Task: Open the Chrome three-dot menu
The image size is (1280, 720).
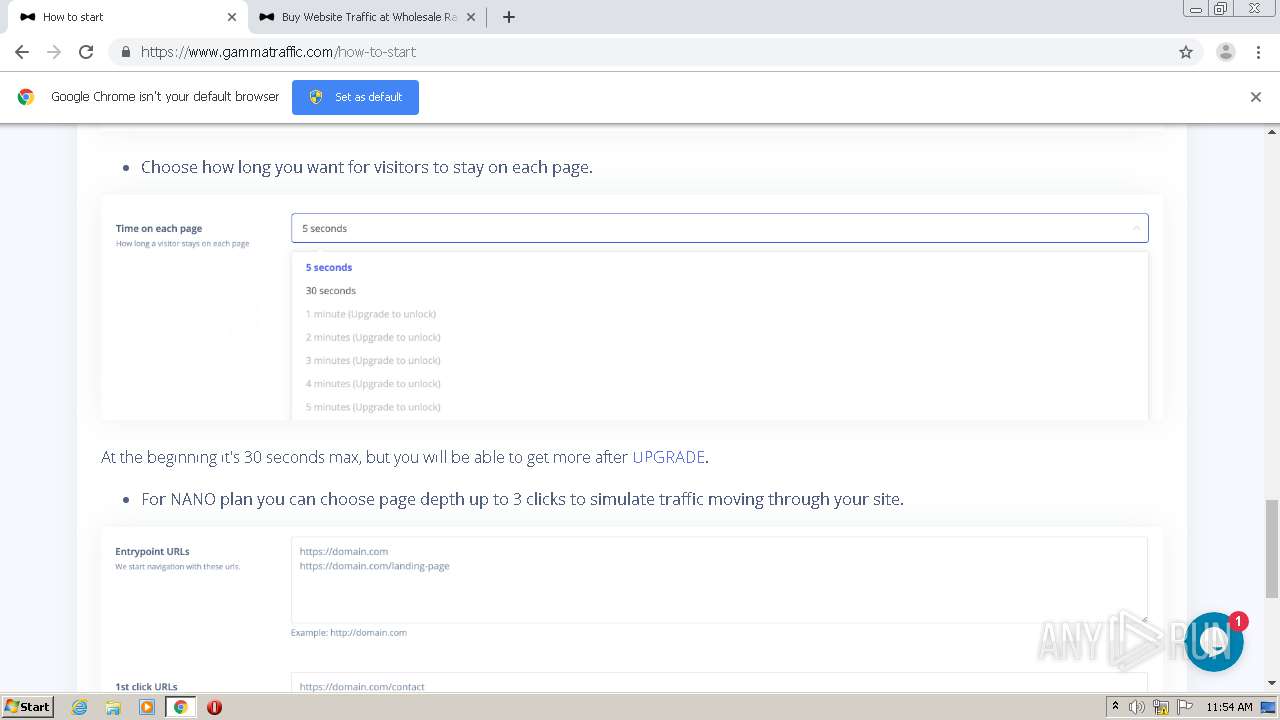Action: [1258, 52]
